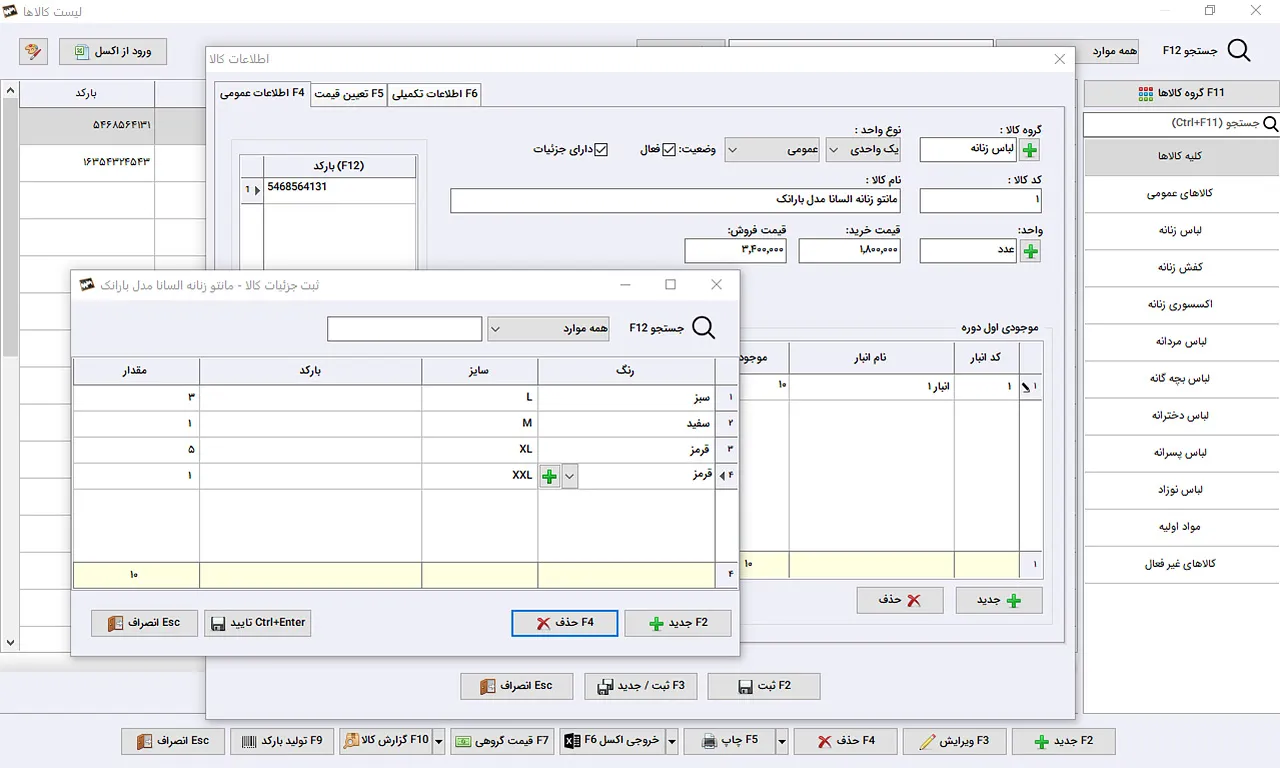
Task: Click F4 حذف in the details dialog
Action: pos(565,623)
